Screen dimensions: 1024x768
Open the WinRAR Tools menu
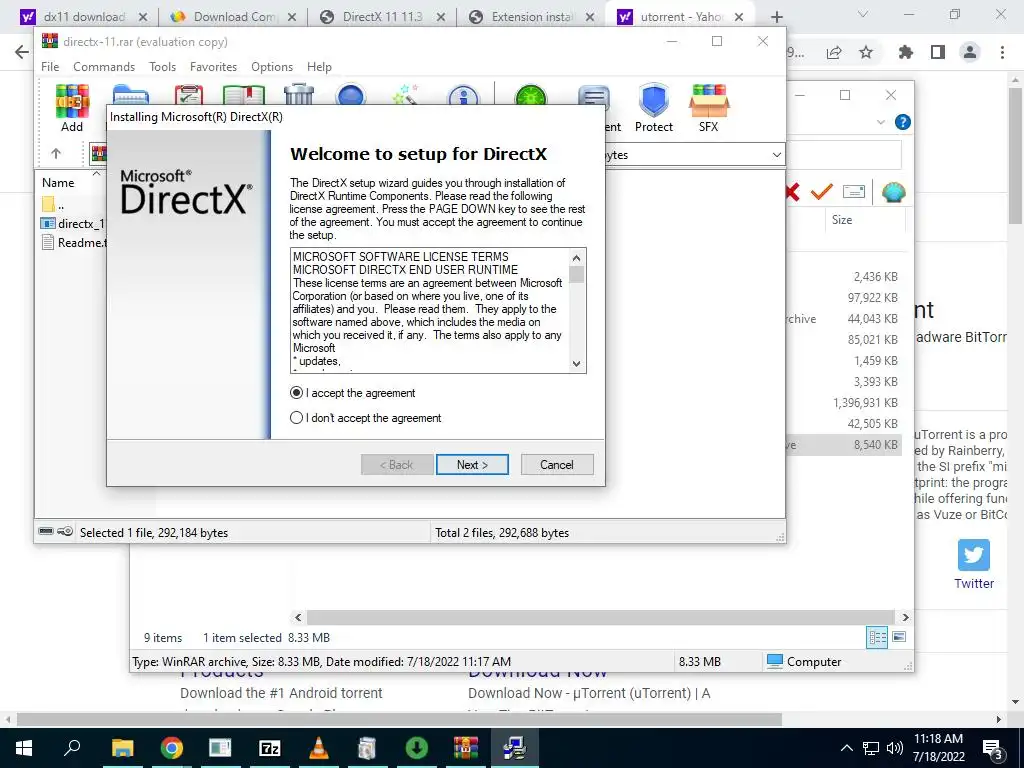[162, 67]
